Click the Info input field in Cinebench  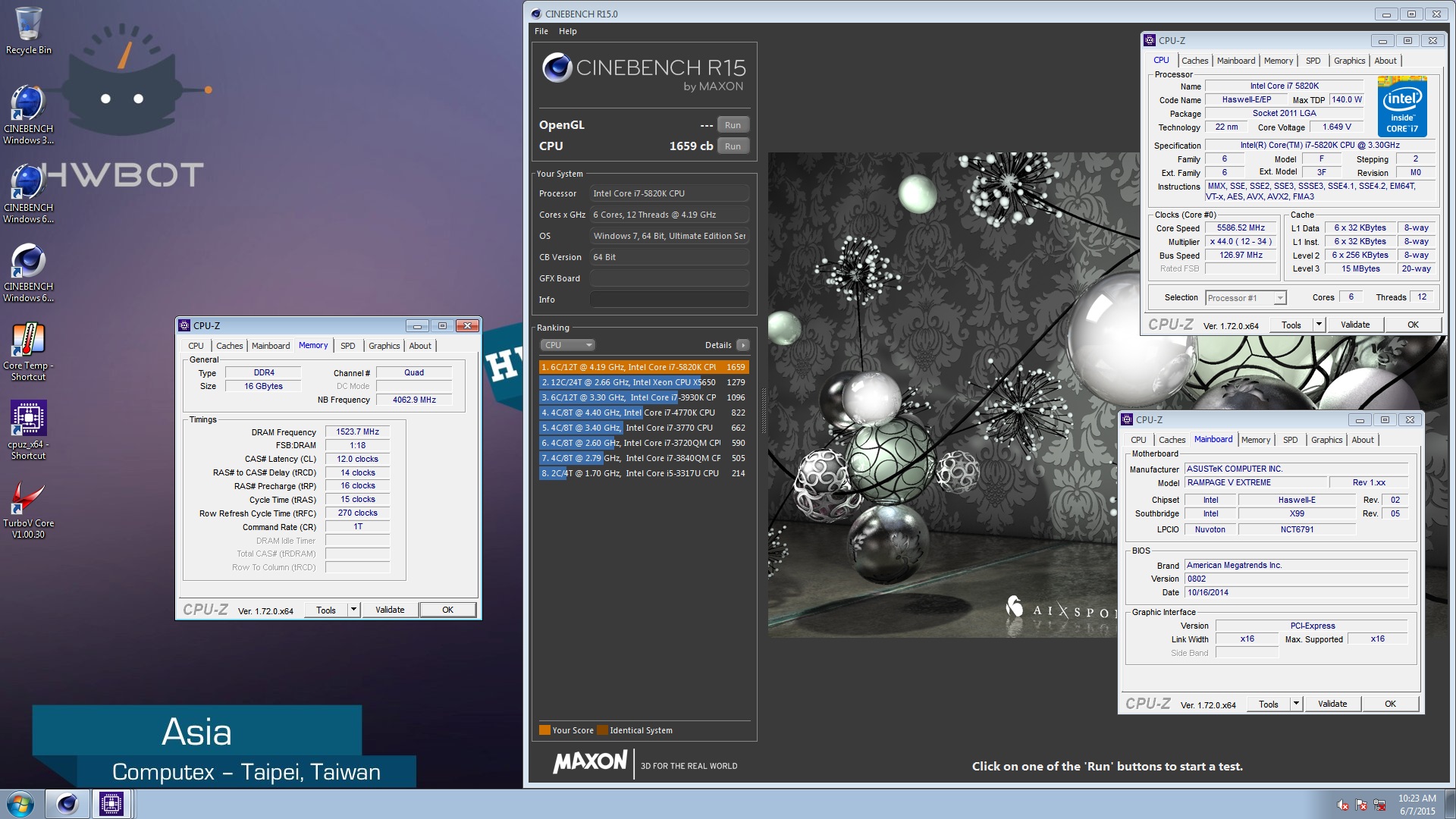[669, 300]
